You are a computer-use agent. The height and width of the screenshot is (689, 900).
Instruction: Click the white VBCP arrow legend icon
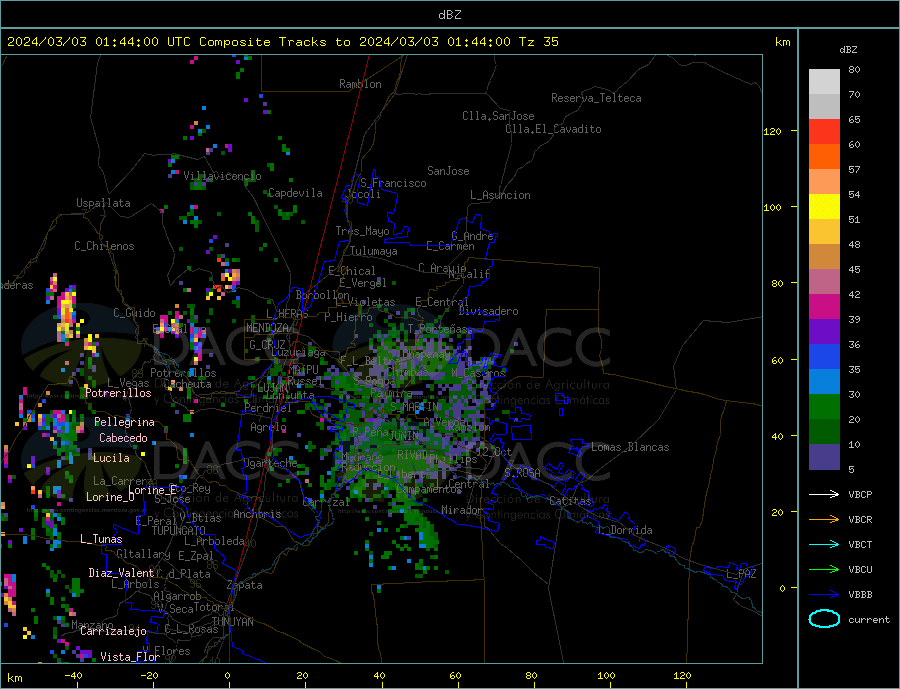coord(824,494)
